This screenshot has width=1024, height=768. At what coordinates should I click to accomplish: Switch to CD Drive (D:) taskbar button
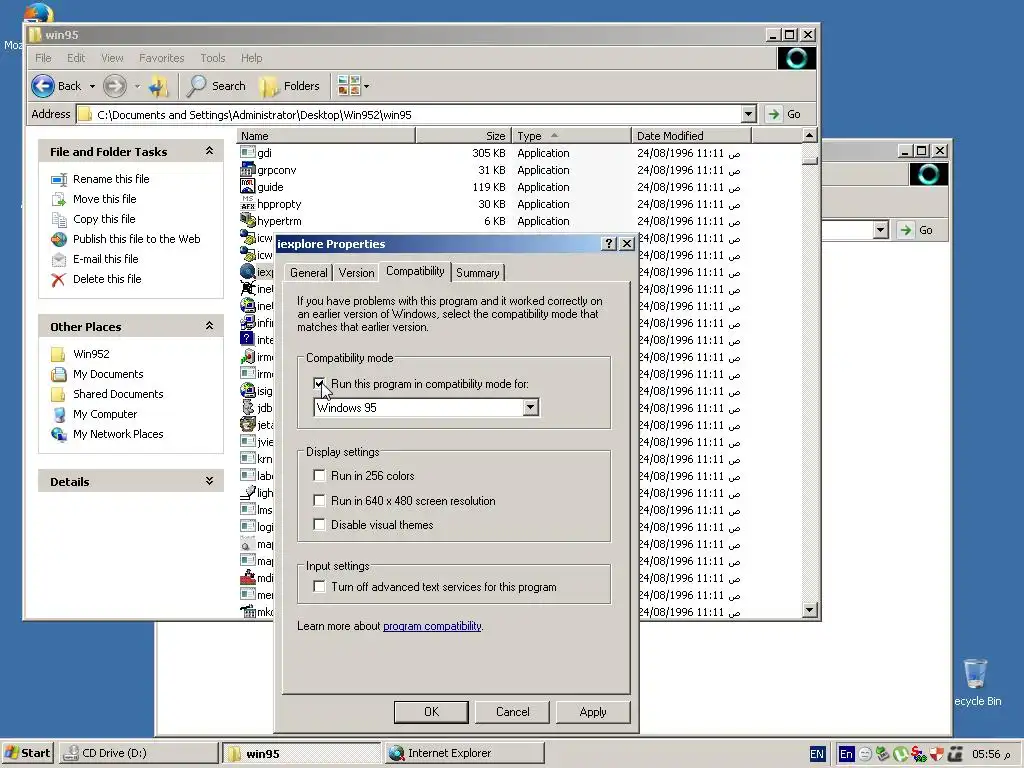[x=138, y=753]
